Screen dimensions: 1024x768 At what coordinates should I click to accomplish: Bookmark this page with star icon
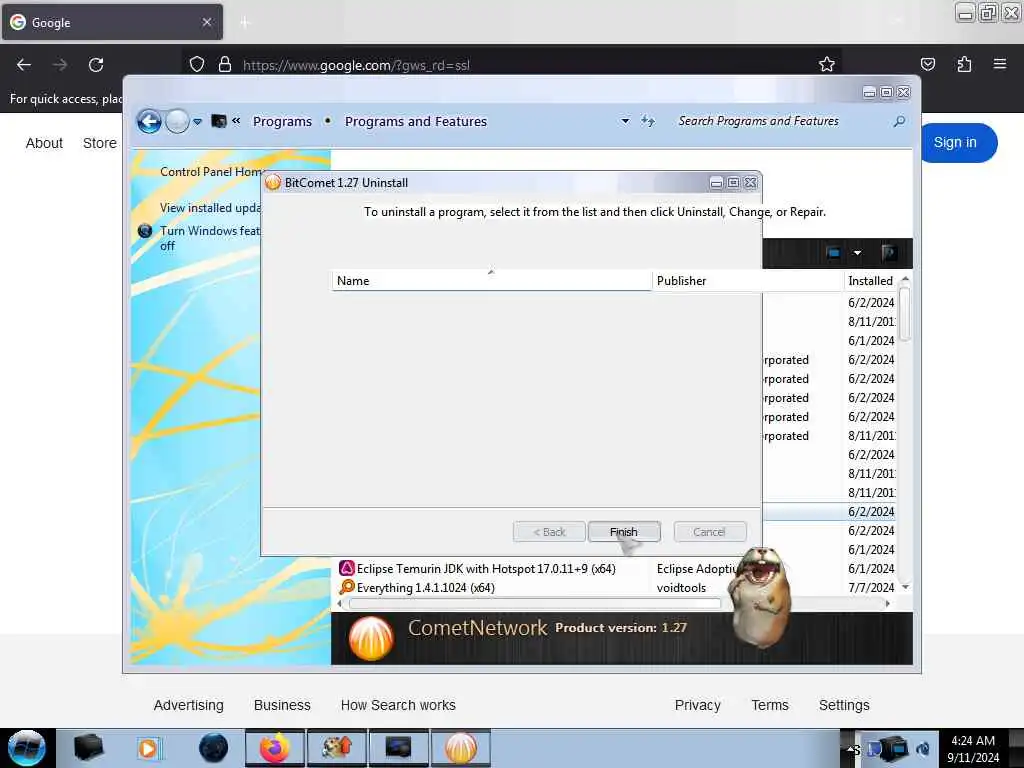coord(827,64)
